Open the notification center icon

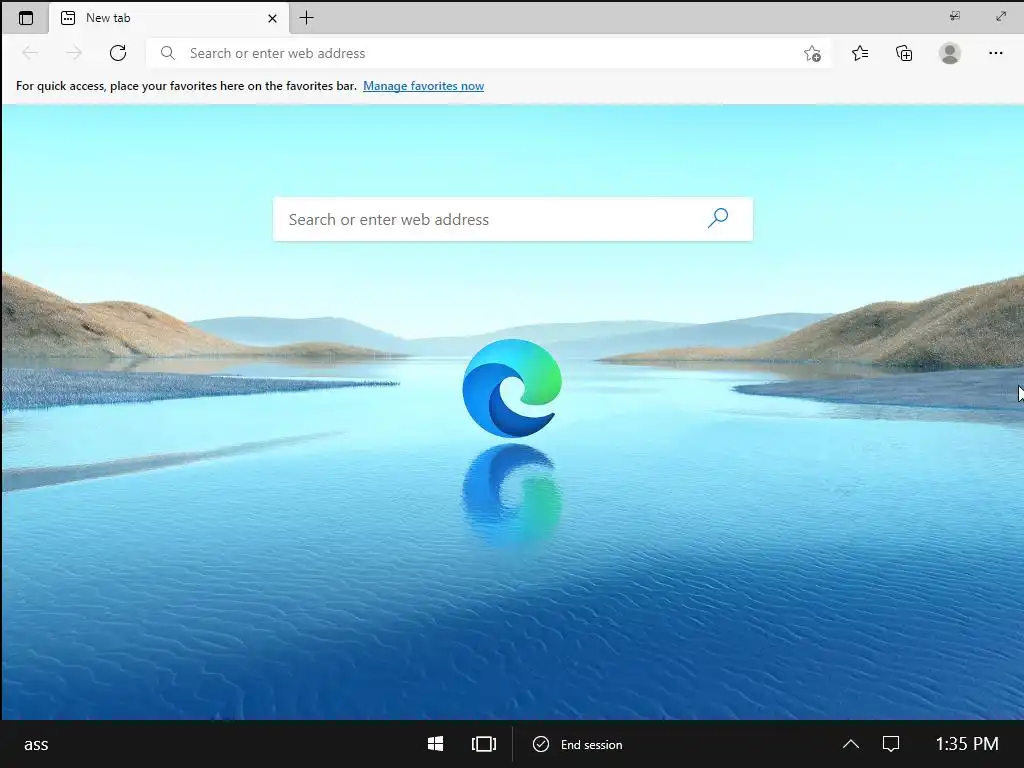click(891, 744)
